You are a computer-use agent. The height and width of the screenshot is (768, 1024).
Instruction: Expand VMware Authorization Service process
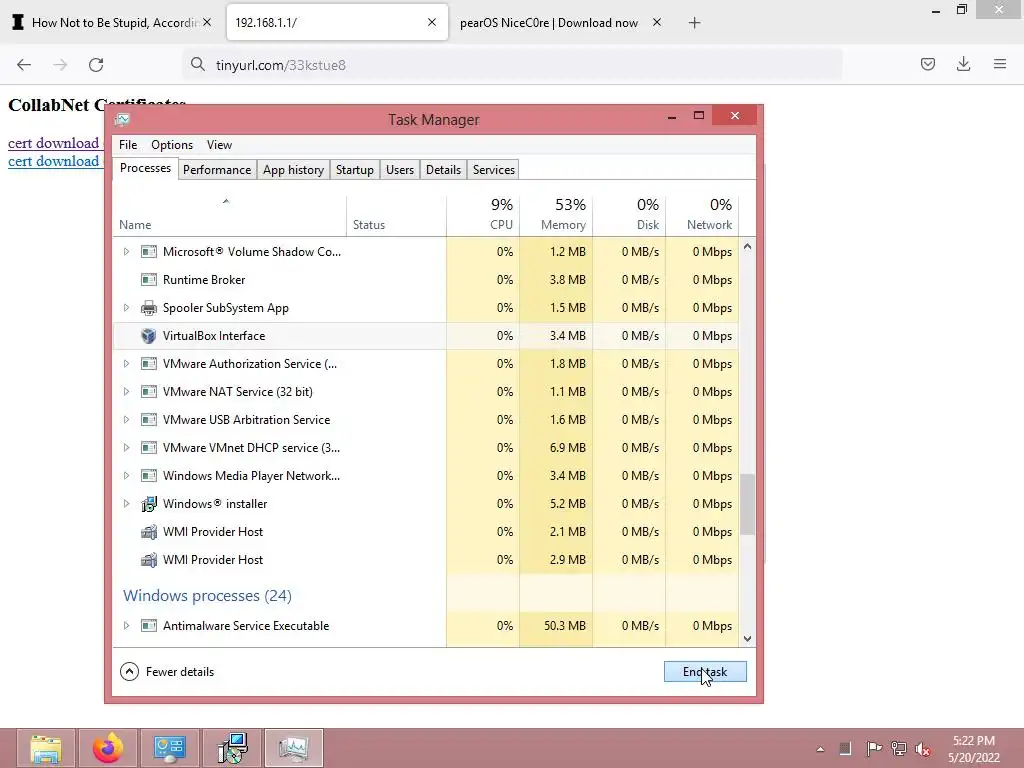(126, 364)
